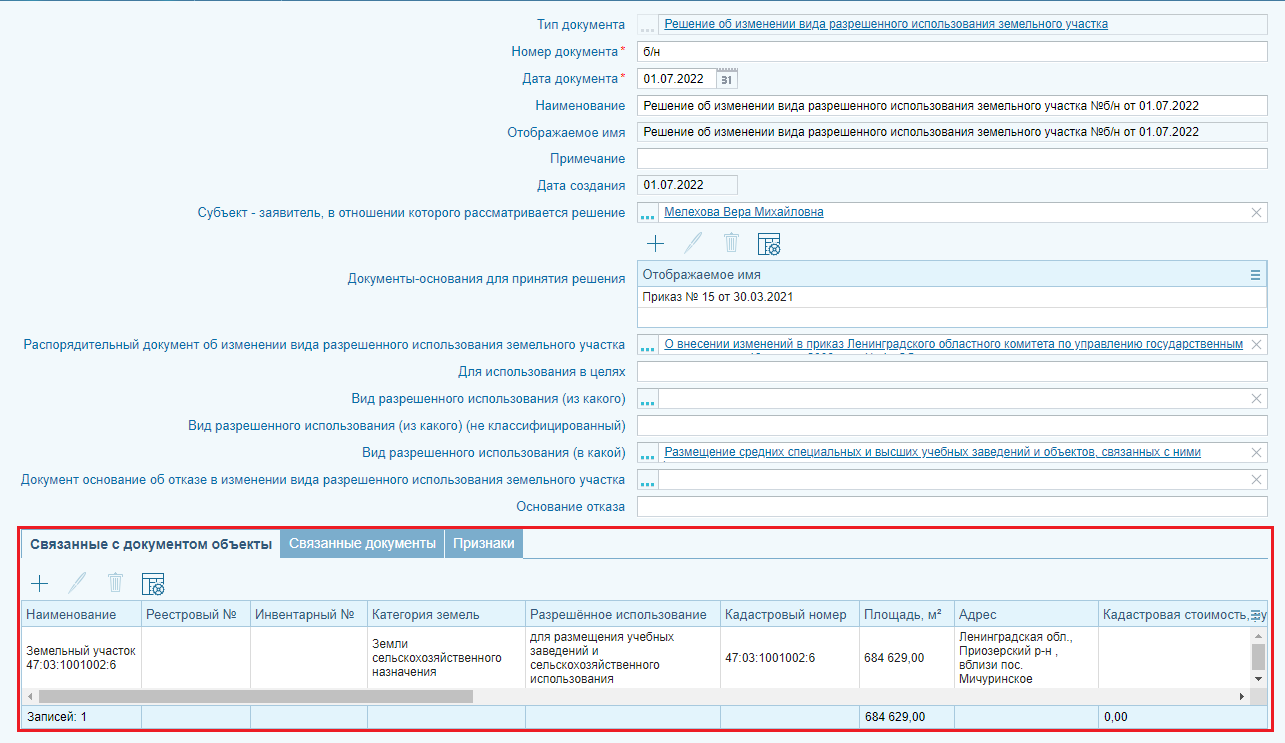Viewport: 1285px width, 743px height.
Task: Open the Мелехова Вера Михайловна link
Action: pyautogui.click(x=743, y=212)
